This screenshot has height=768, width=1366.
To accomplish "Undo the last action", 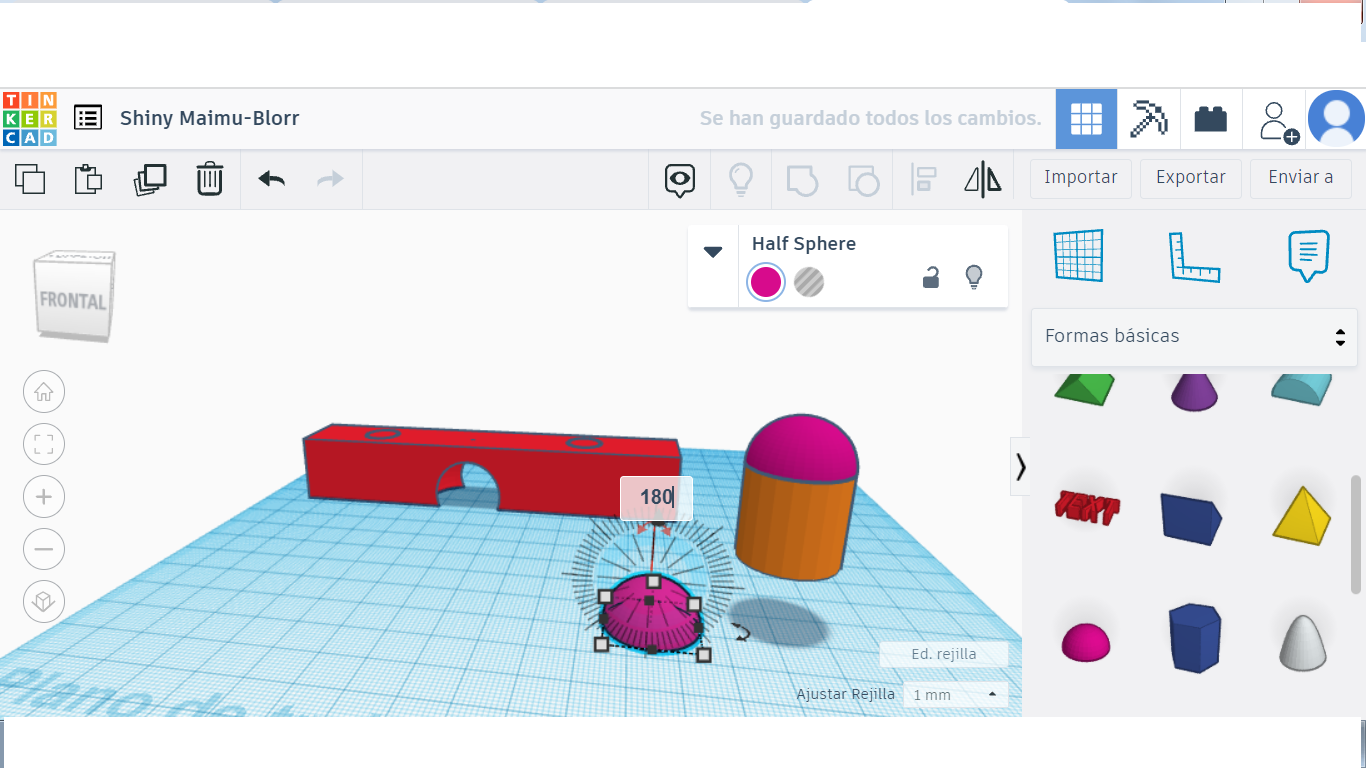I will [x=271, y=179].
